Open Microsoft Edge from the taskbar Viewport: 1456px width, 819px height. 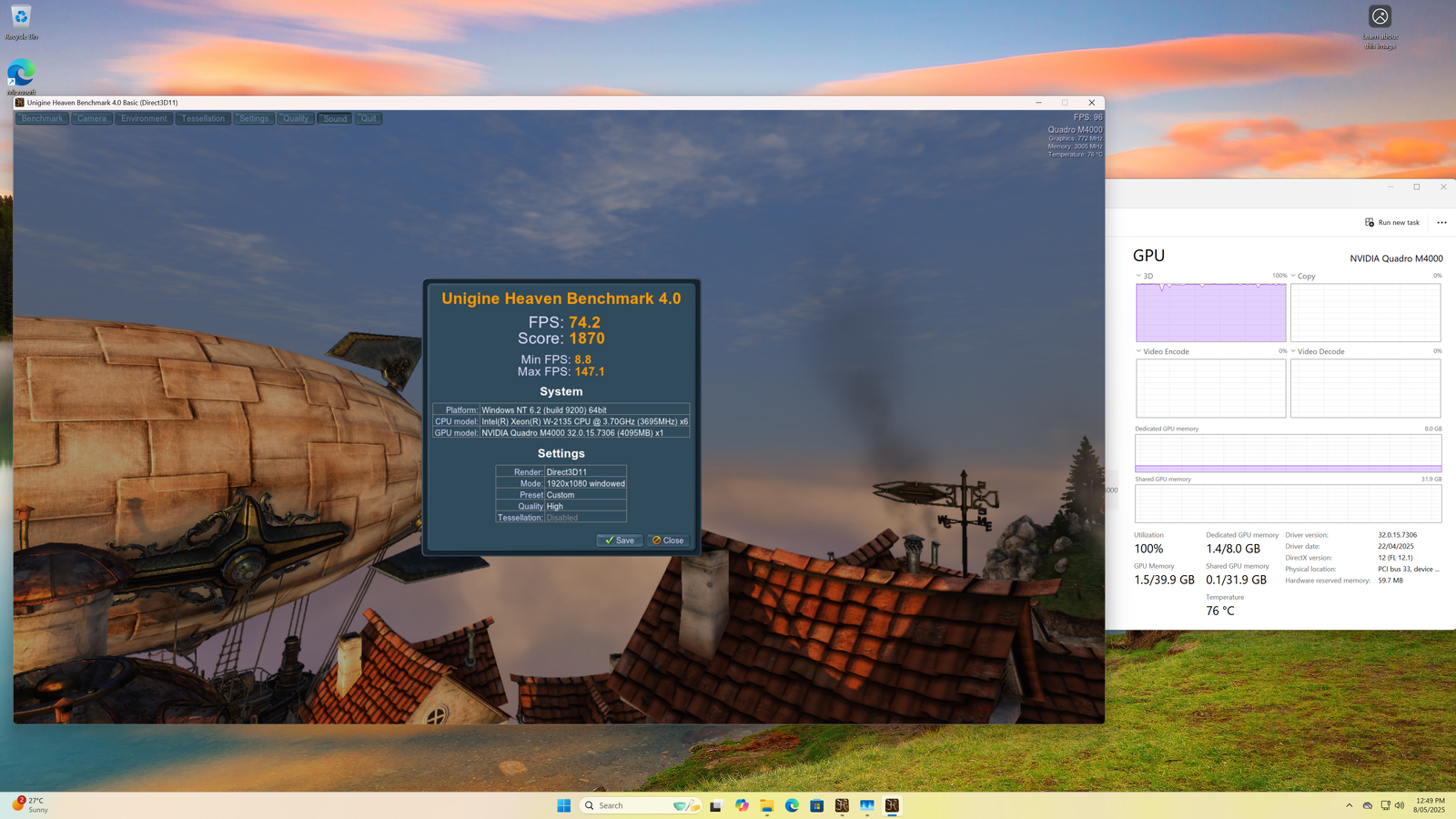[x=792, y=805]
